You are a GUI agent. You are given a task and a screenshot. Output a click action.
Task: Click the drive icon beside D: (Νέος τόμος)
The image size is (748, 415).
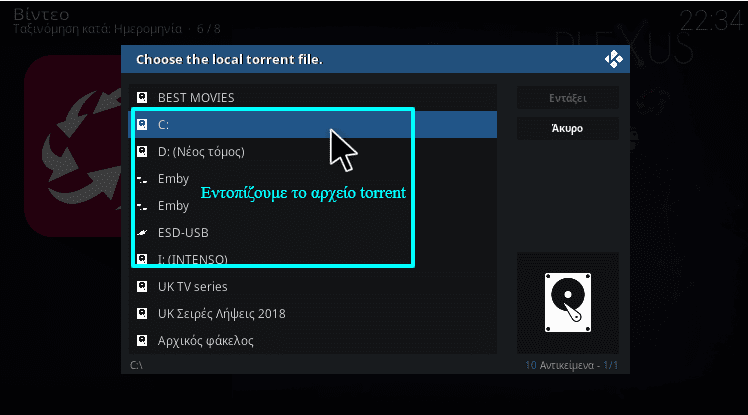click(x=142, y=152)
